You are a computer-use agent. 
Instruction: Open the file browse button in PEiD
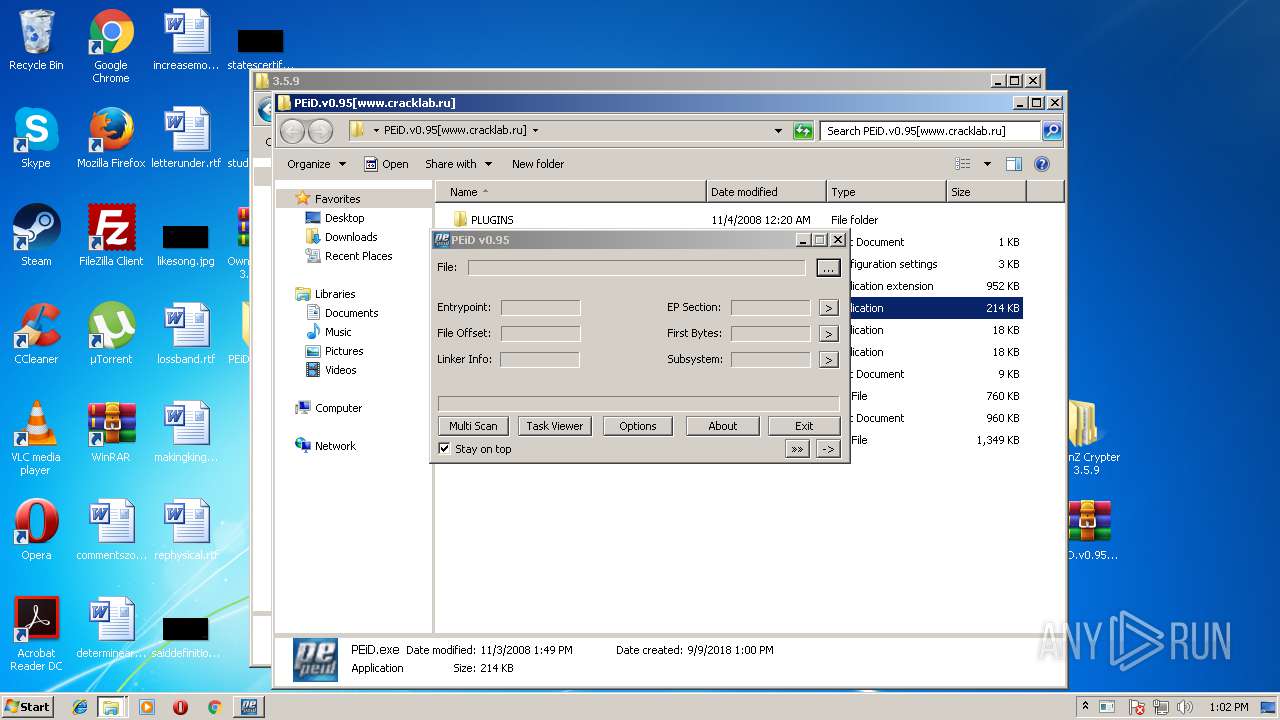pos(827,268)
